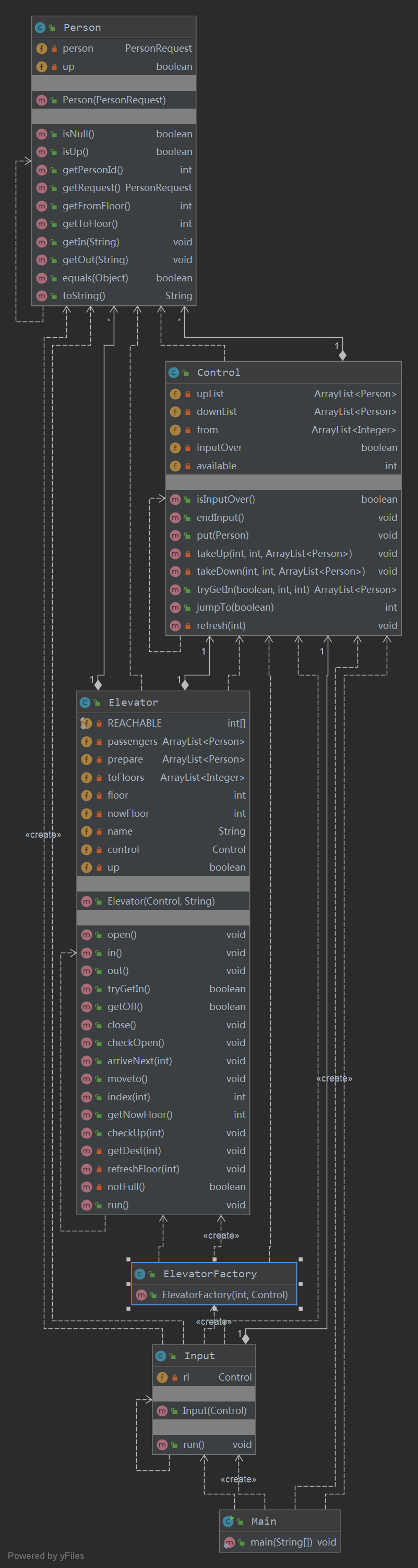Click the Control class icon
Image resolution: width=418 pixels, height=1568 pixels.
(173, 373)
